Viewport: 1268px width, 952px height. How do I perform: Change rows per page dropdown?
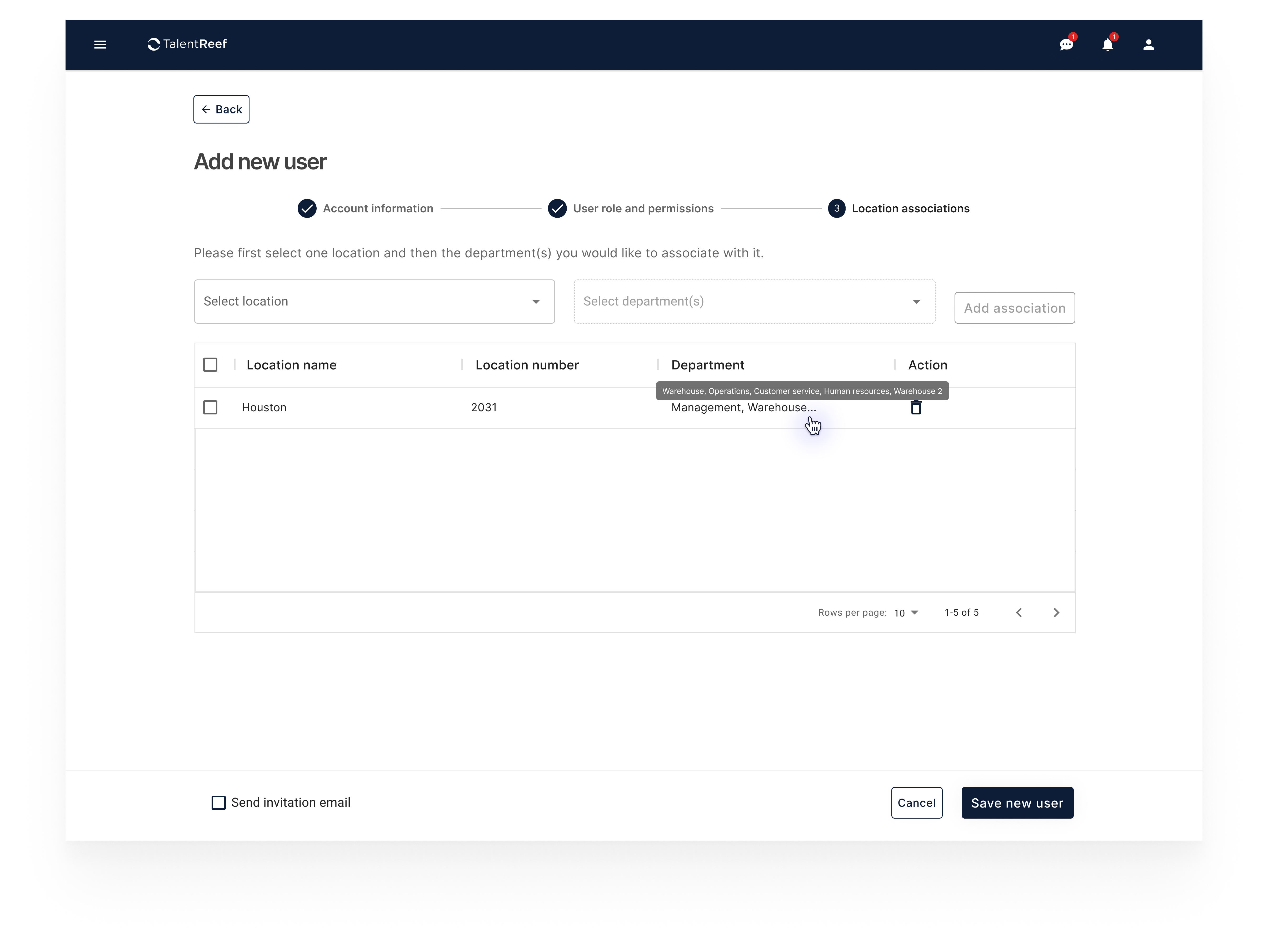pos(906,613)
